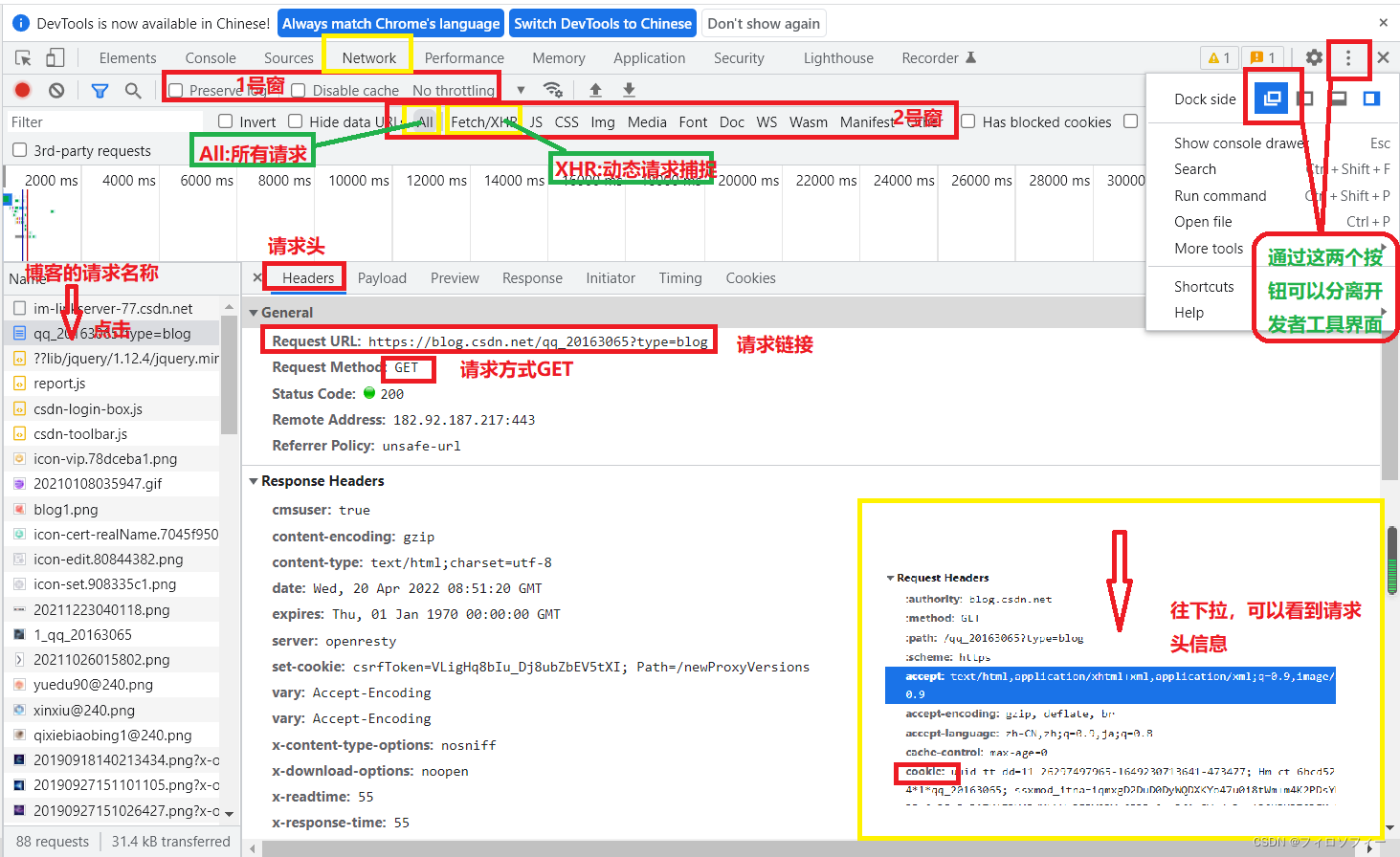Switch to the Elements tab
The height and width of the screenshot is (857, 1400).
(x=127, y=58)
